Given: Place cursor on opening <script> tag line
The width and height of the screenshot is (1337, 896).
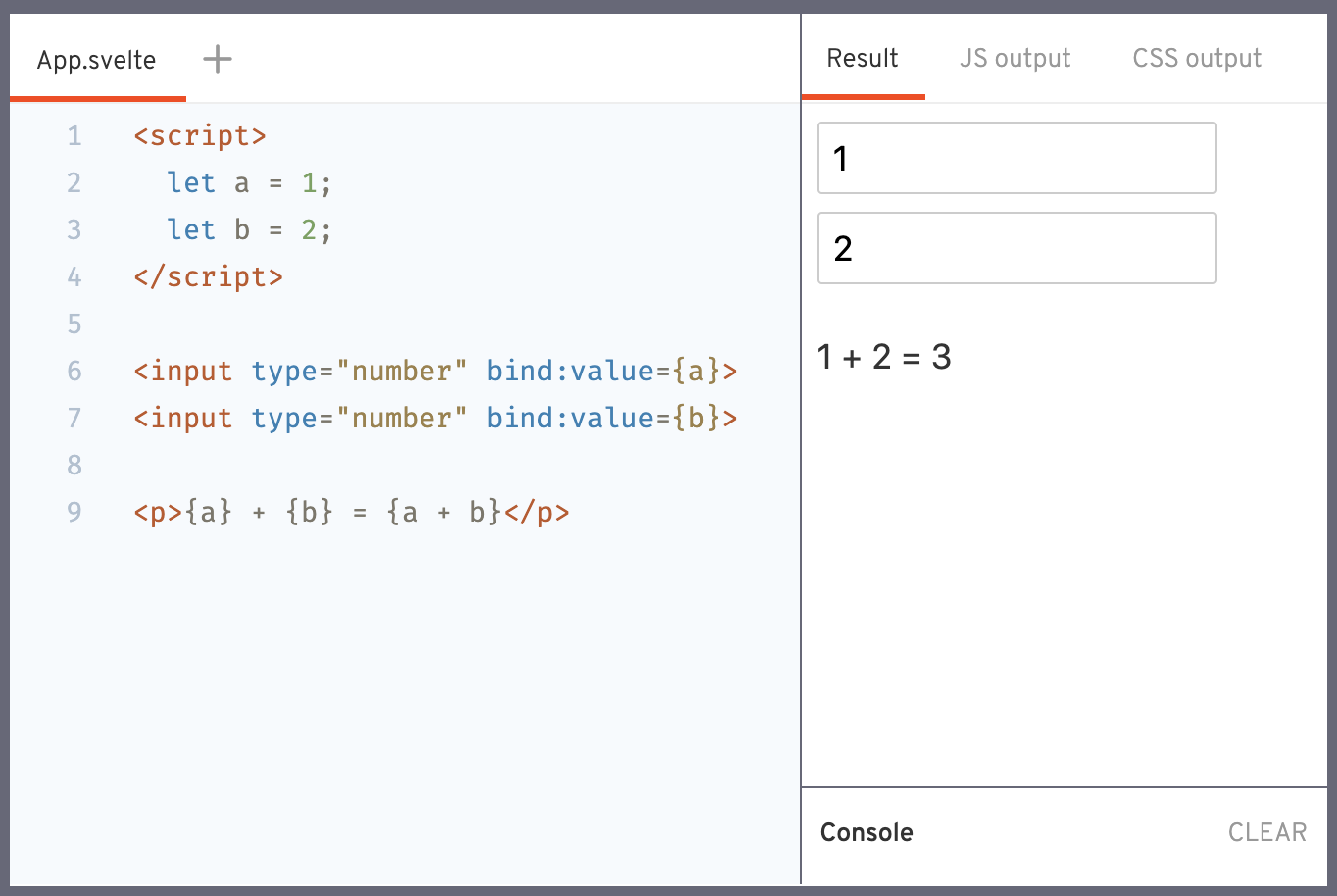Looking at the screenshot, I should [x=200, y=135].
